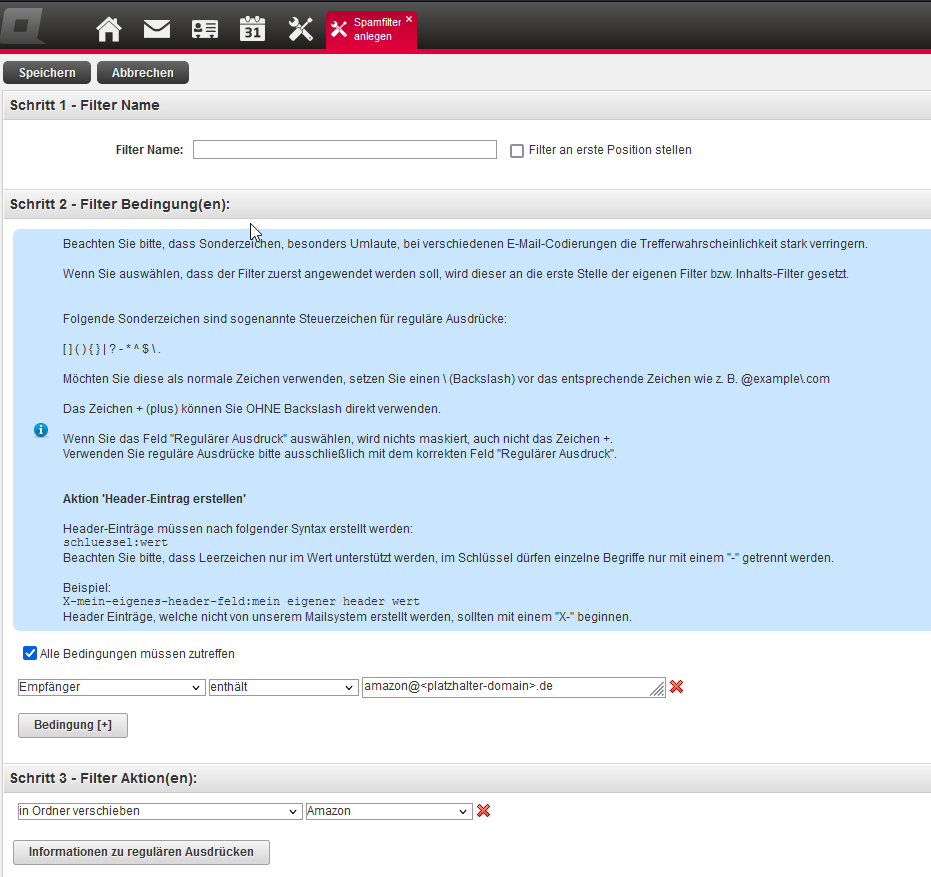This screenshot has width=931, height=877.
Task: Enable Filter an erste Position stellen
Action: pyautogui.click(x=517, y=151)
